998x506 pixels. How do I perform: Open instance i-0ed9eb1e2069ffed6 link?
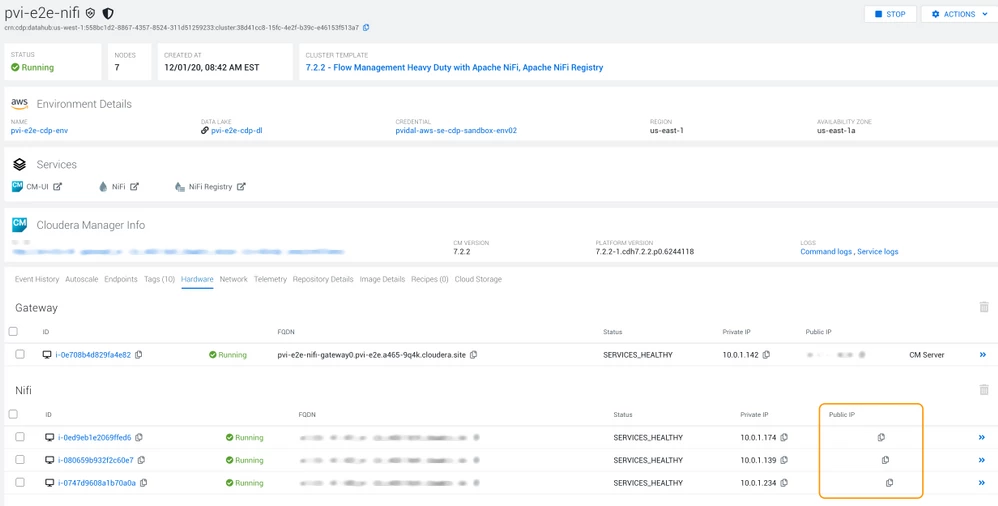coord(94,438)
